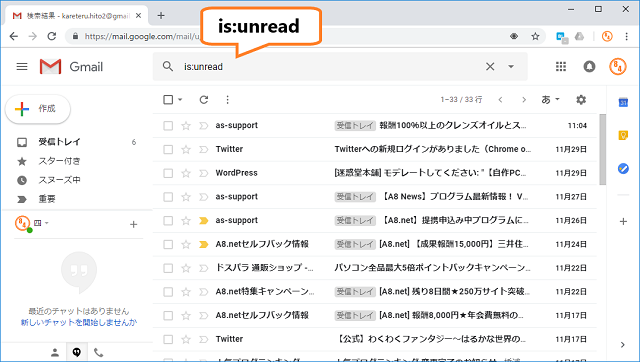Open search options dropdown arrow
This screenshot has height=362, width=640.
coord(511,67)
